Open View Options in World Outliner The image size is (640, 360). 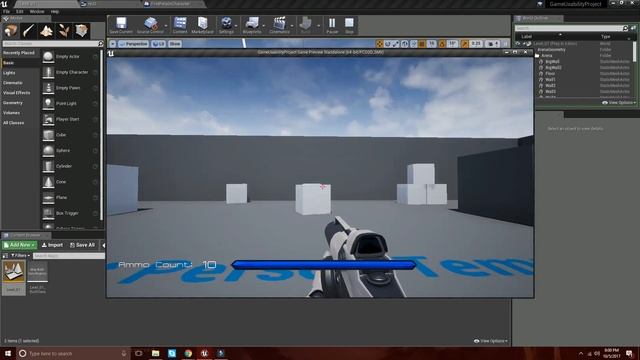coord(619,103)
